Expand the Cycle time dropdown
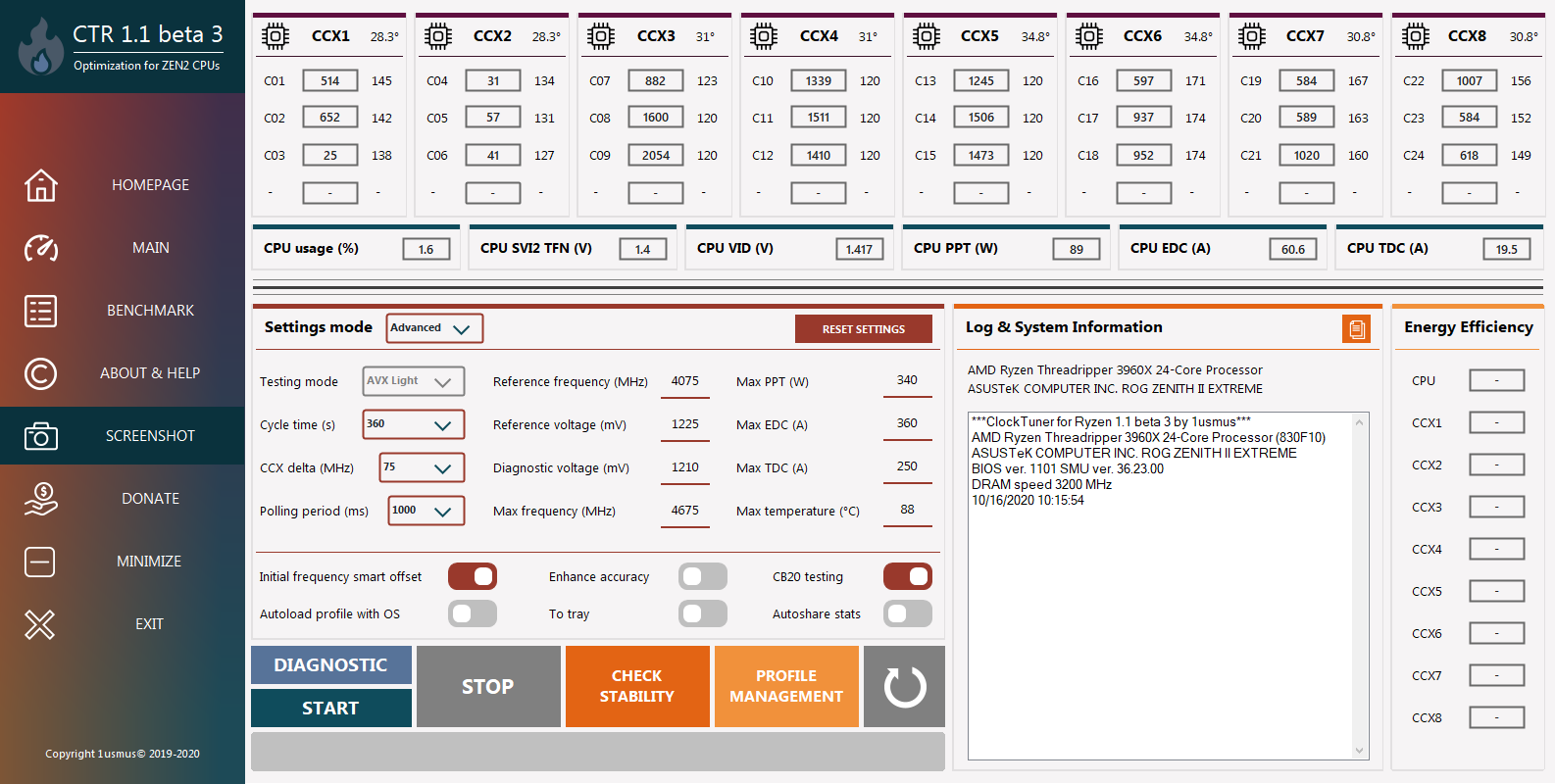Screen dimensions: 1555x784 (413, 424)
